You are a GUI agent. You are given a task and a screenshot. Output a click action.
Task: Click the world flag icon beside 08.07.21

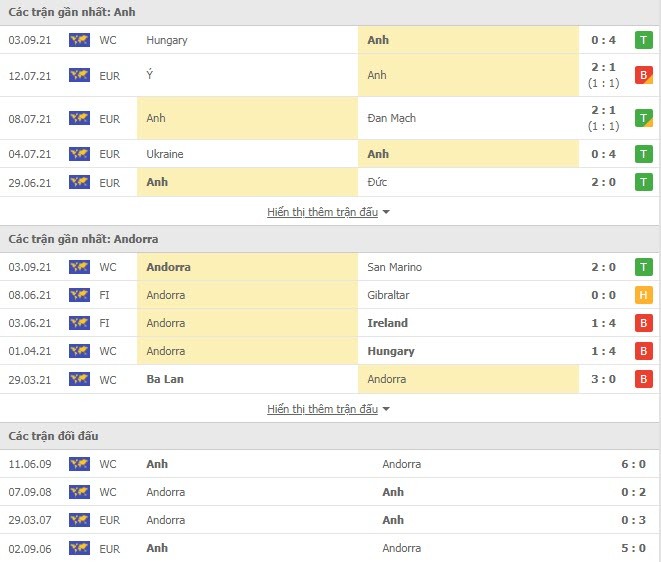pos(79,118)
